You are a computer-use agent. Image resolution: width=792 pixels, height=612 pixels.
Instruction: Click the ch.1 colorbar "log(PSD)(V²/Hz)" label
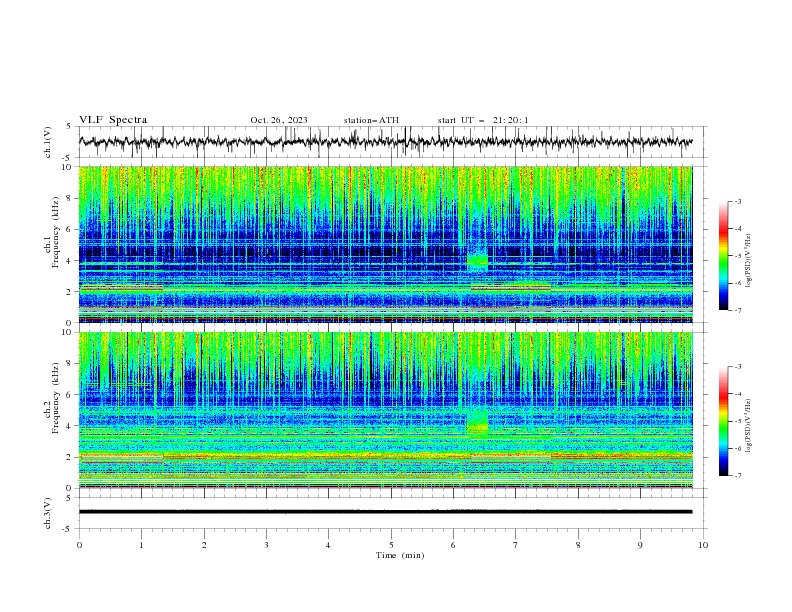pos(749,261)
